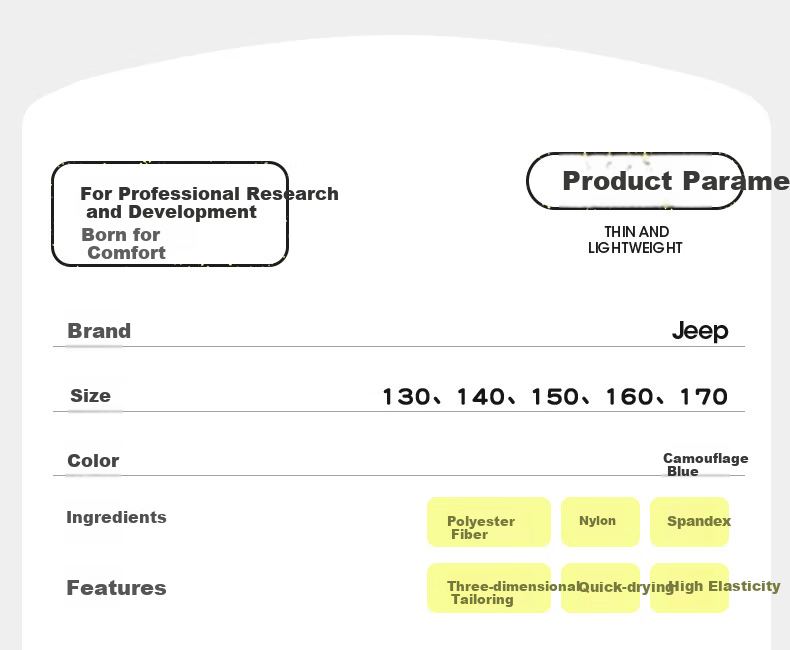Click the 'Ingredients' label
The width and height of the screenshot is (790, 650).
point(116,517)
